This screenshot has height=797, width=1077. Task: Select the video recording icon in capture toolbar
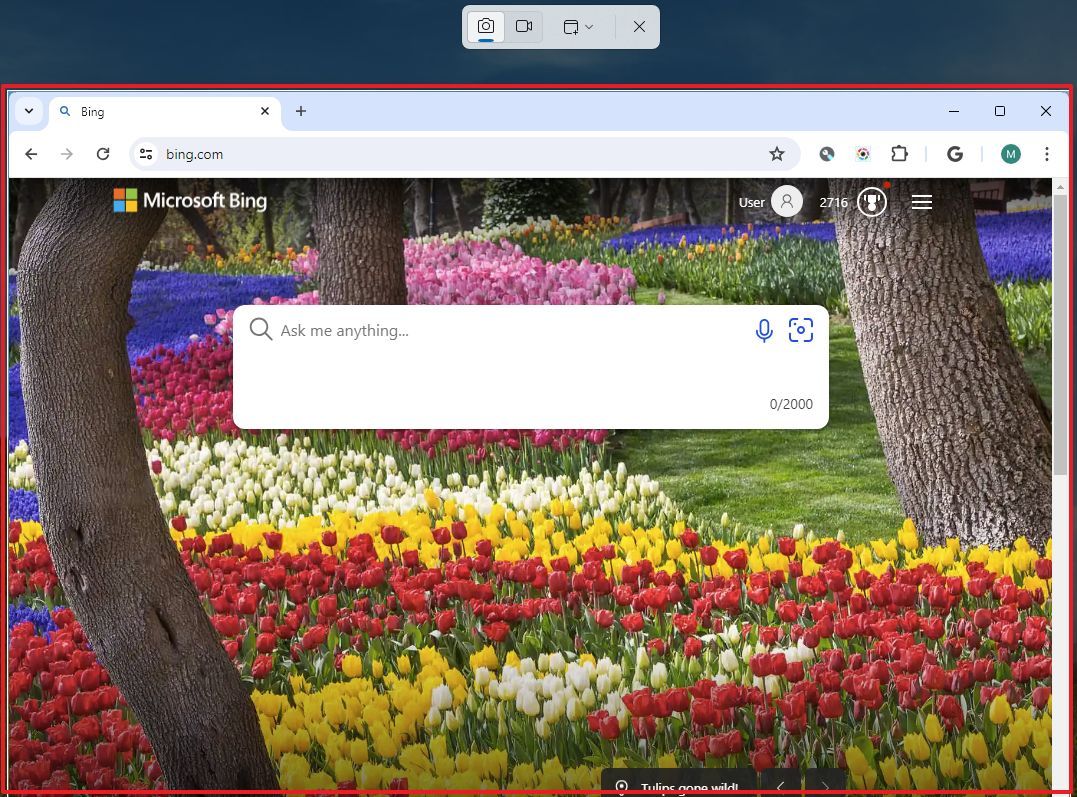524,26
